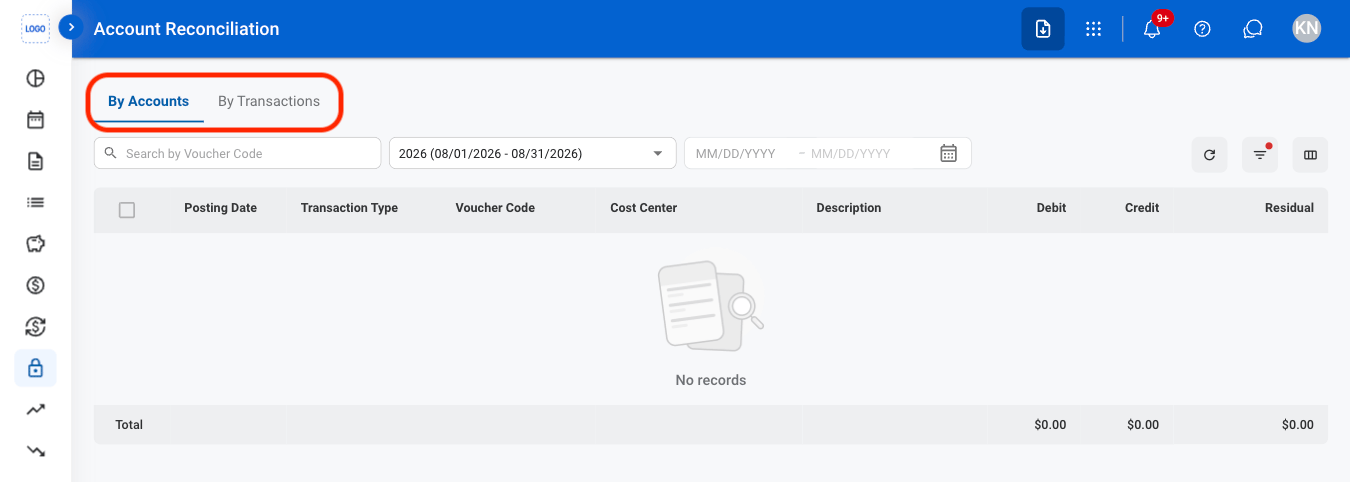
Task: Tick the select-all checkbox in table header
Action: pyautogui.click(x=127, y=209)
